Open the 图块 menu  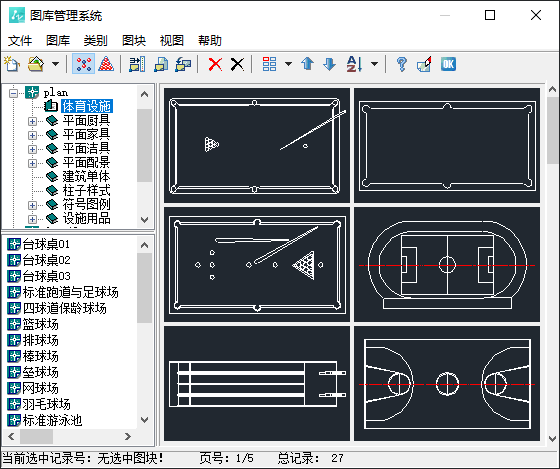click(x=134, y=40)
